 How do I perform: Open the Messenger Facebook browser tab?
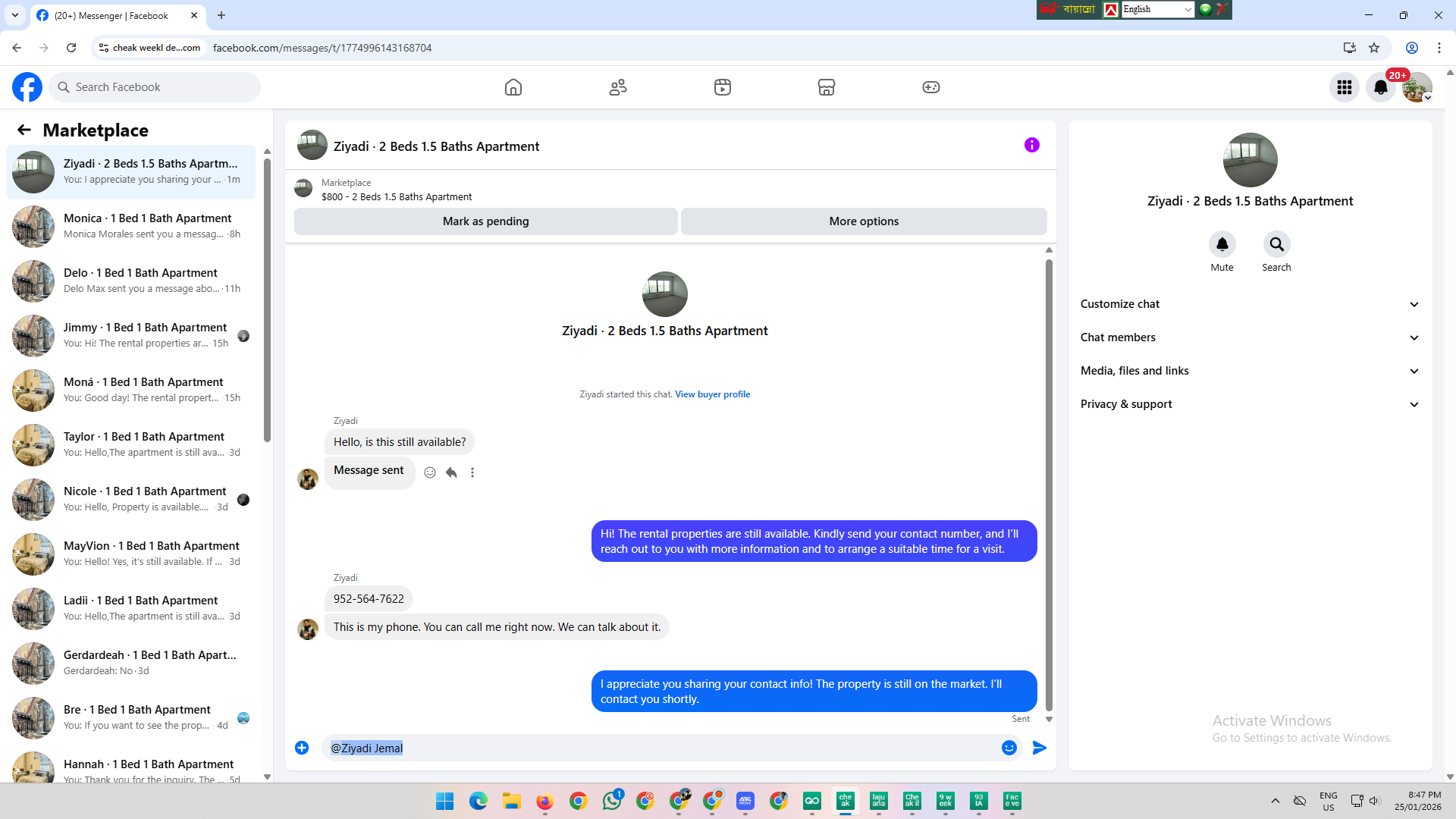(x=118, y=15)
